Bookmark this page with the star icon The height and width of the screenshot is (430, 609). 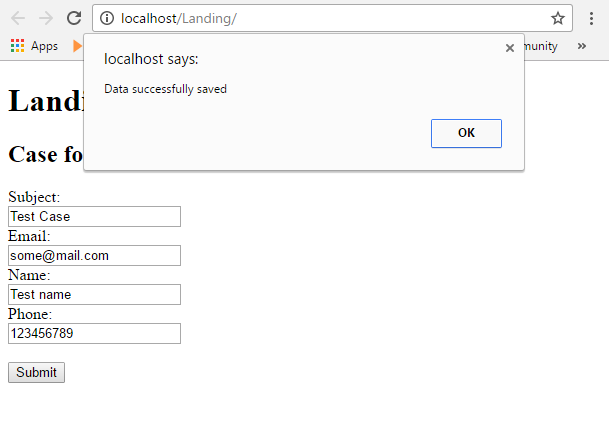[x=558, y=18]
